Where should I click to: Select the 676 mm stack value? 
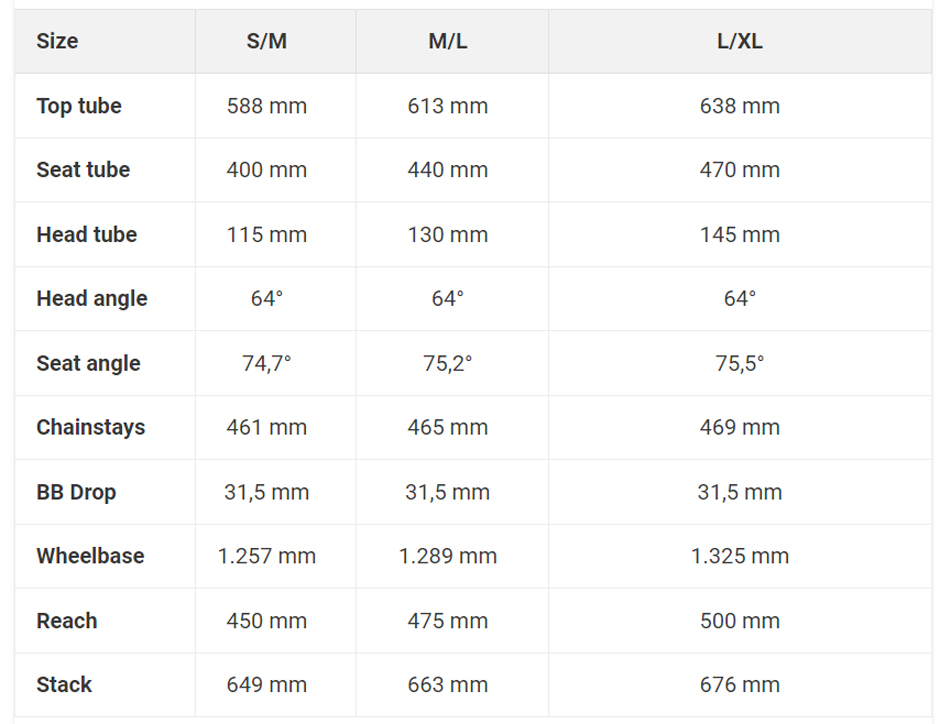click(x=740, y=685)
